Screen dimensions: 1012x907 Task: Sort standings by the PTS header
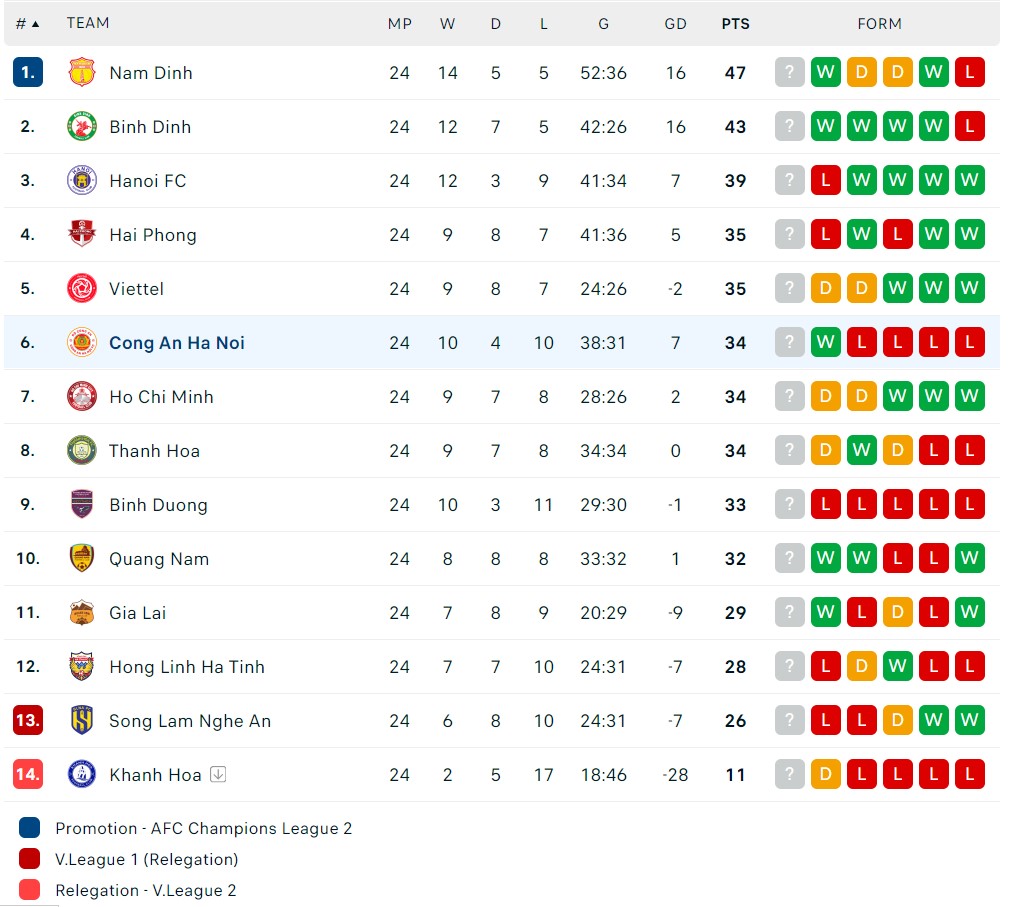(x=735, y=24)
